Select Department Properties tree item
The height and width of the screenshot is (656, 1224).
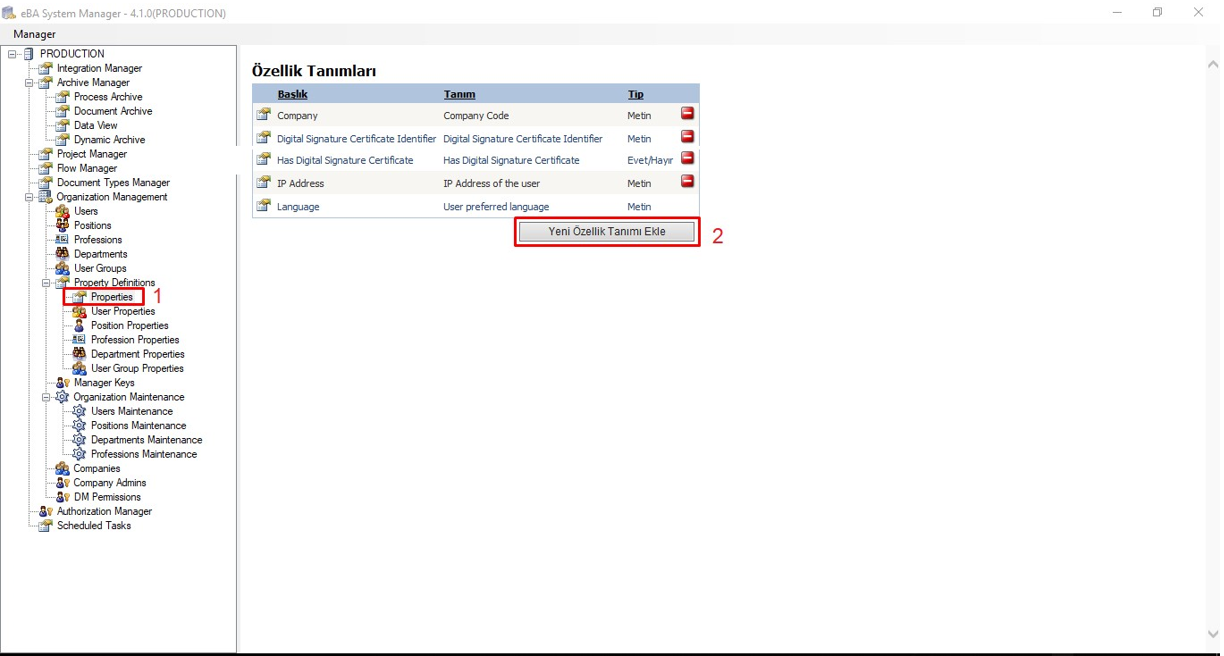[138, 354]
